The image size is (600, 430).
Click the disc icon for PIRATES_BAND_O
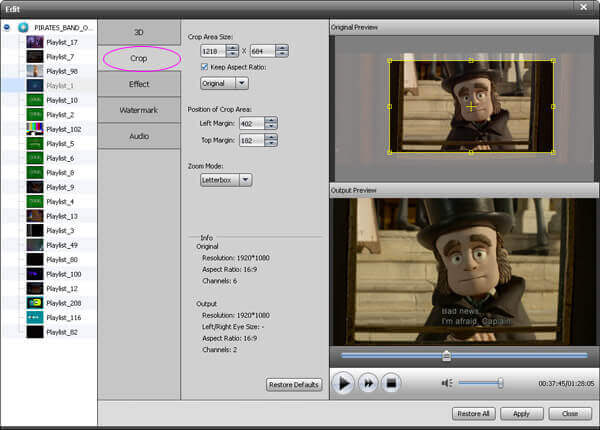23,28
